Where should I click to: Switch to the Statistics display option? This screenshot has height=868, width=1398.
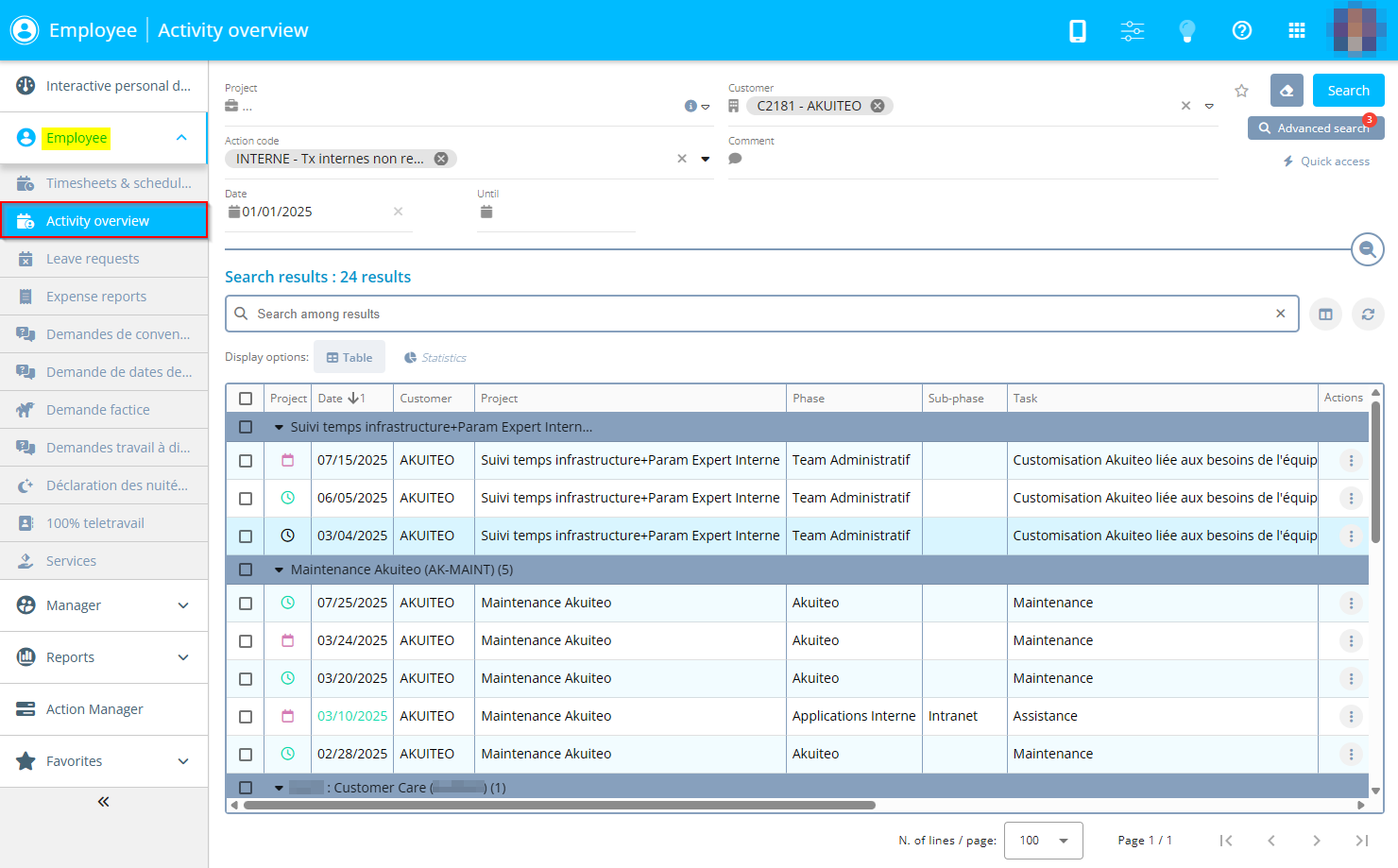[x=435, y=358]
